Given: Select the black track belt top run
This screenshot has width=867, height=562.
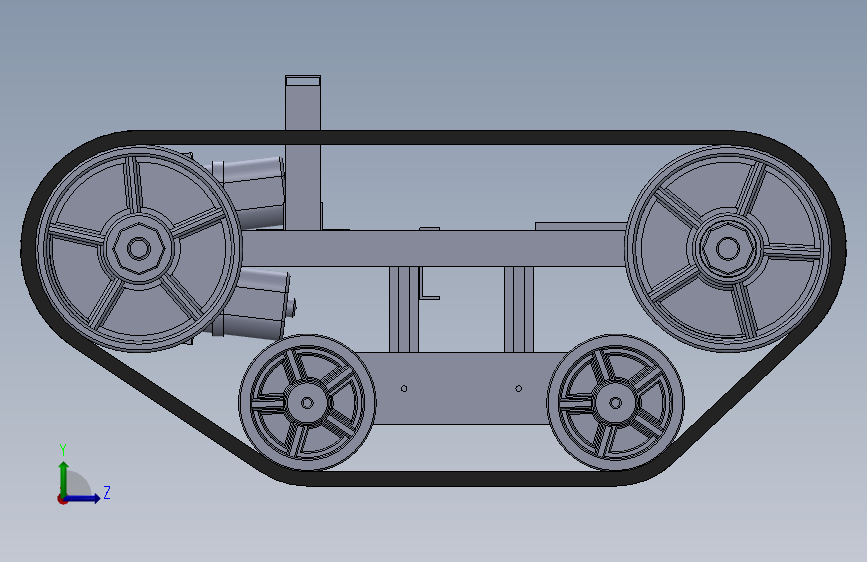Looking at the screenshot, I should click(434, 138).
